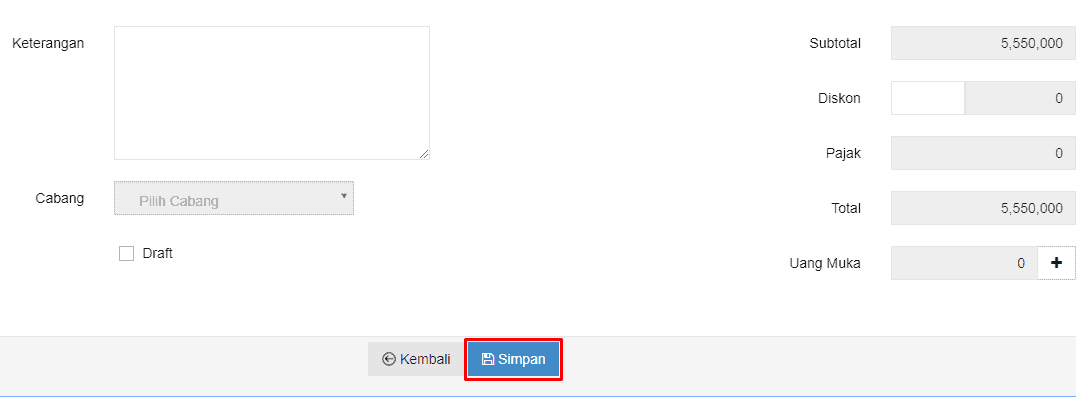Image resolution: width=1076 pixels, height=397 pixels.
Task: Click the plus icon beside Uang Muka
Action: coord(1056,263)
